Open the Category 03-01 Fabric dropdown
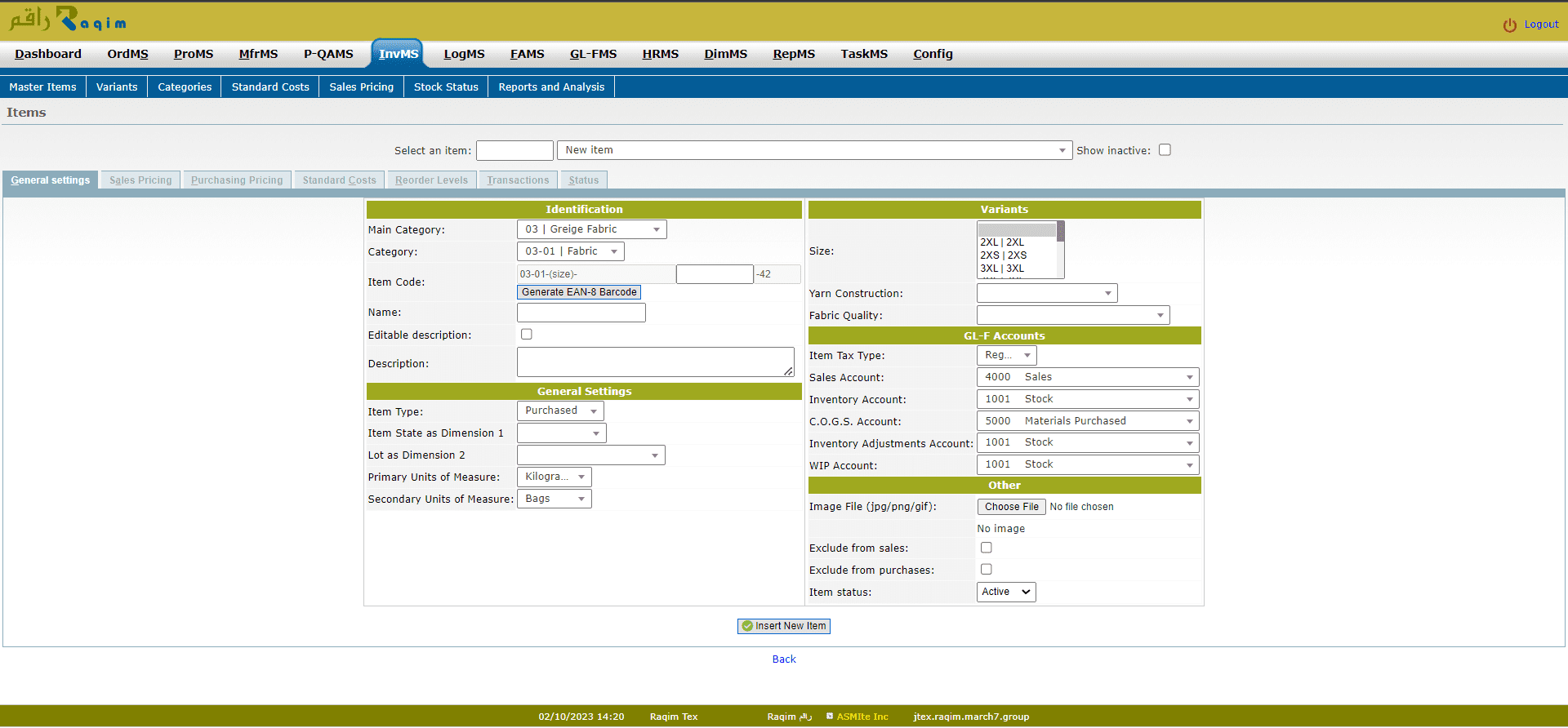 pyautogui.click(x=571, y=251)
